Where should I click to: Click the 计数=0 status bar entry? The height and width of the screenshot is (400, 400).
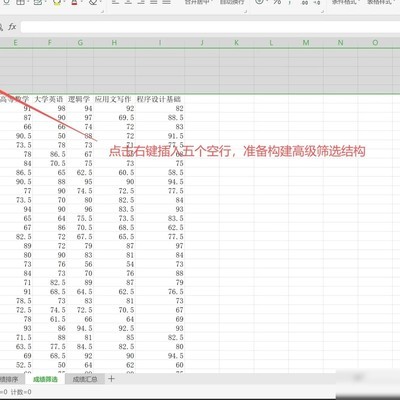[21, 392]
